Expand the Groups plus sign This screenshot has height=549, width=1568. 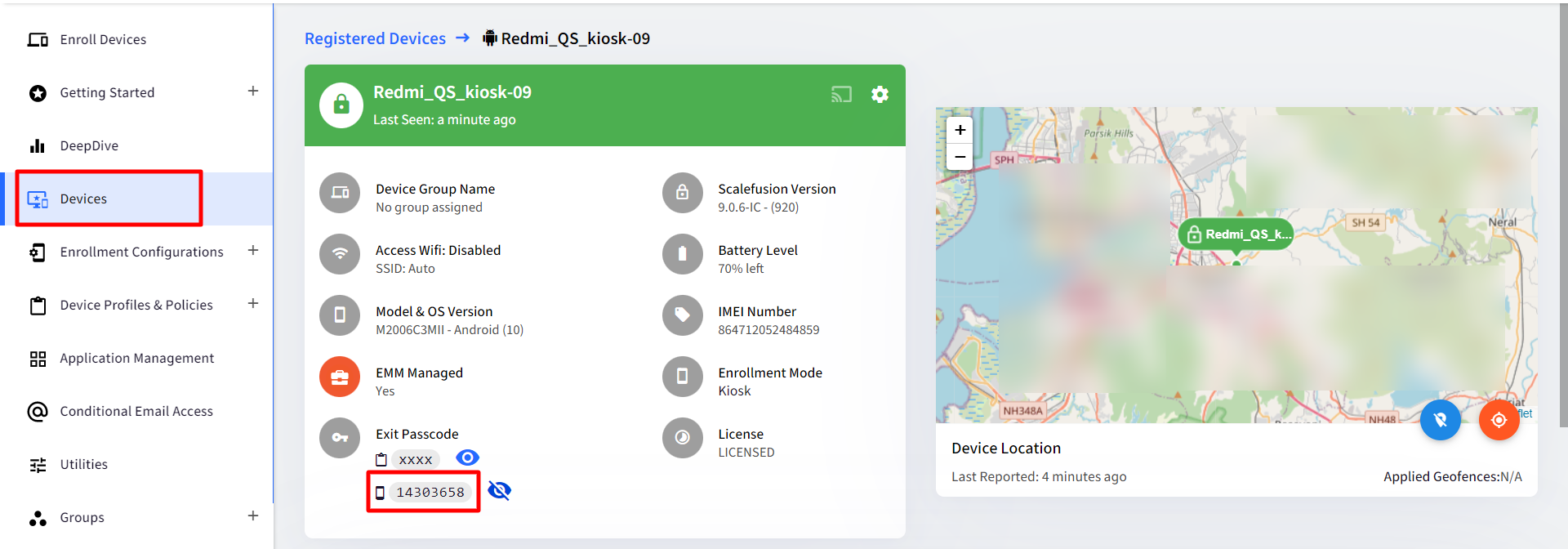click(x=253, y=516)
